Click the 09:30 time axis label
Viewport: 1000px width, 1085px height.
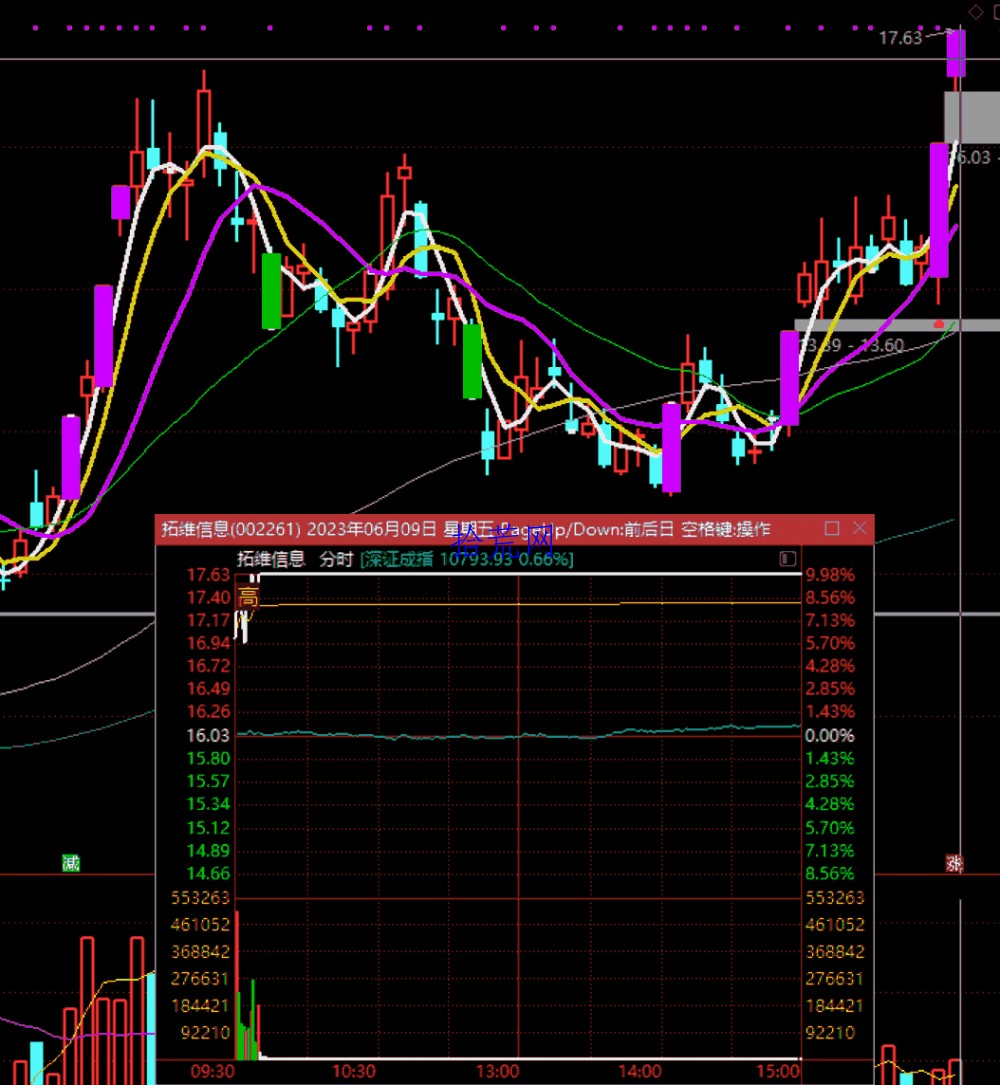[213, 1071]
